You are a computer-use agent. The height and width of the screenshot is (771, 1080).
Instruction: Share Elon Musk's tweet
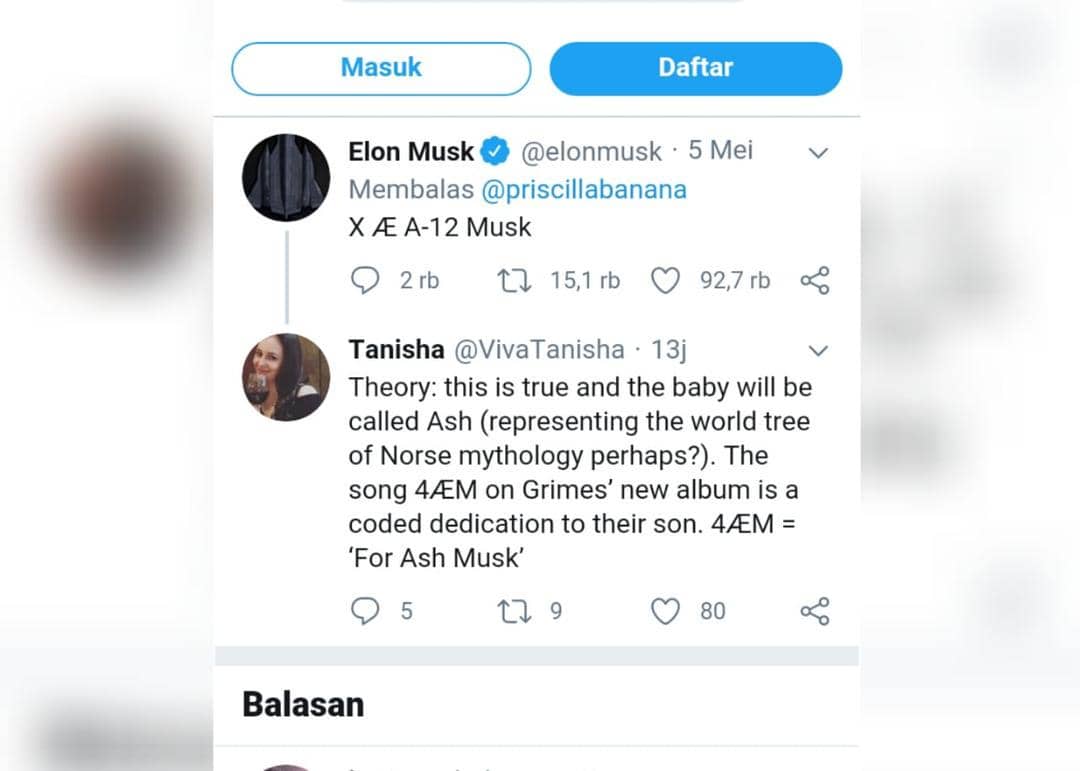[x=815, y=281]
